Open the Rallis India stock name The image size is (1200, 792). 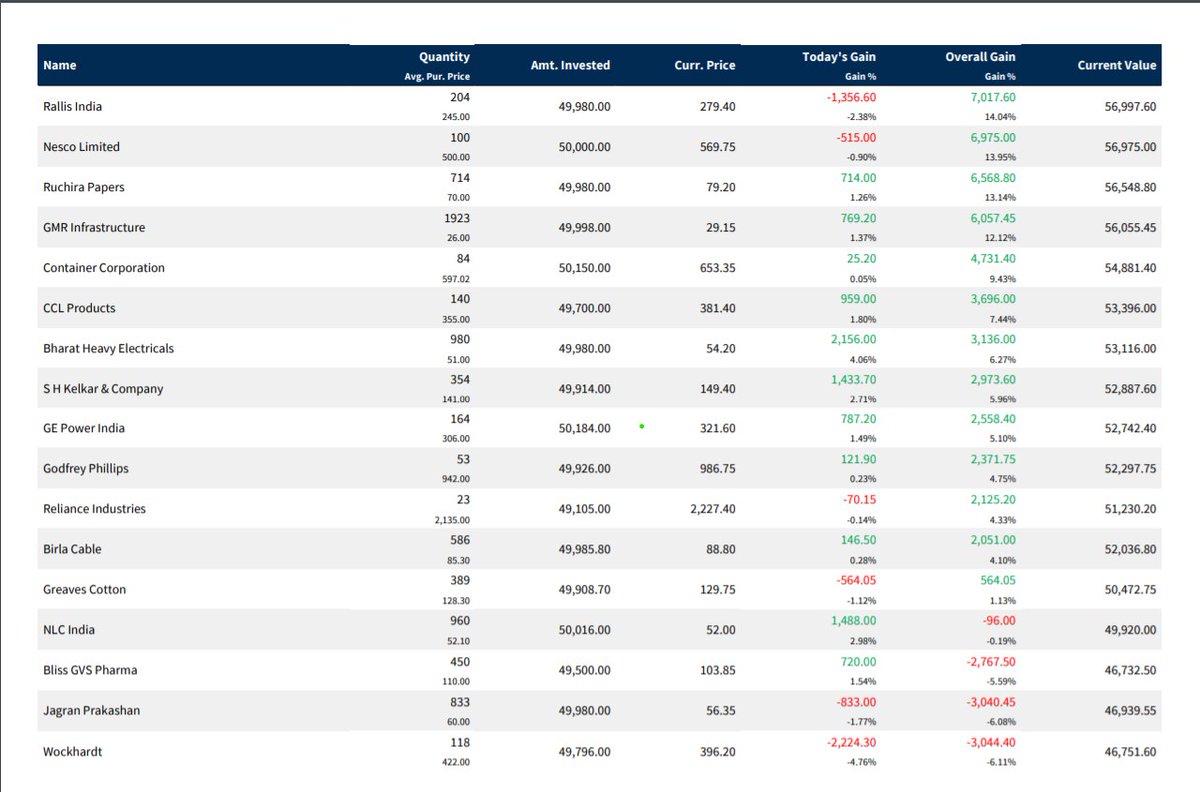coord(72,106)
